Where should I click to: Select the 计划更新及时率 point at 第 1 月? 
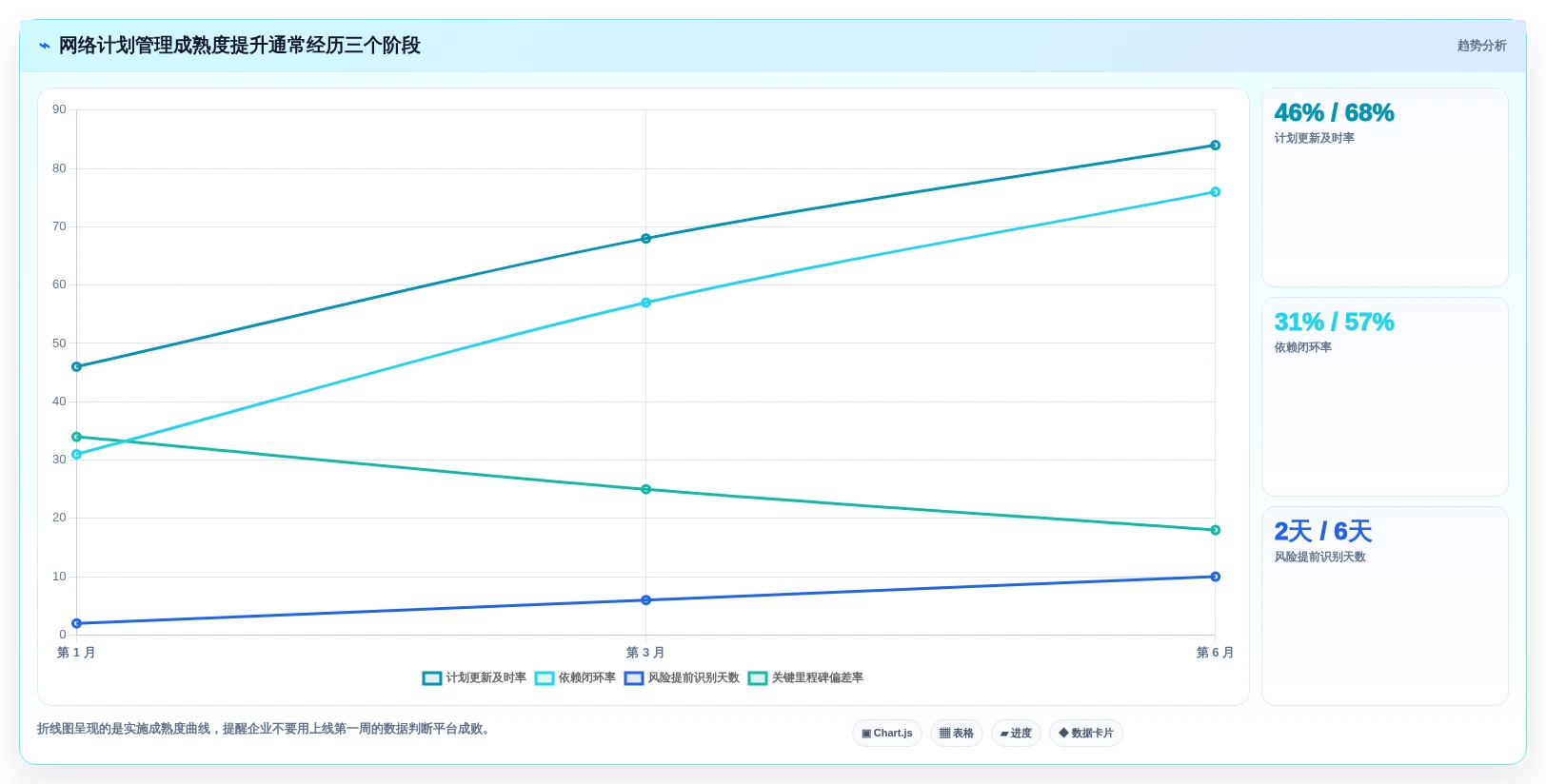click(x=77, y=366)
